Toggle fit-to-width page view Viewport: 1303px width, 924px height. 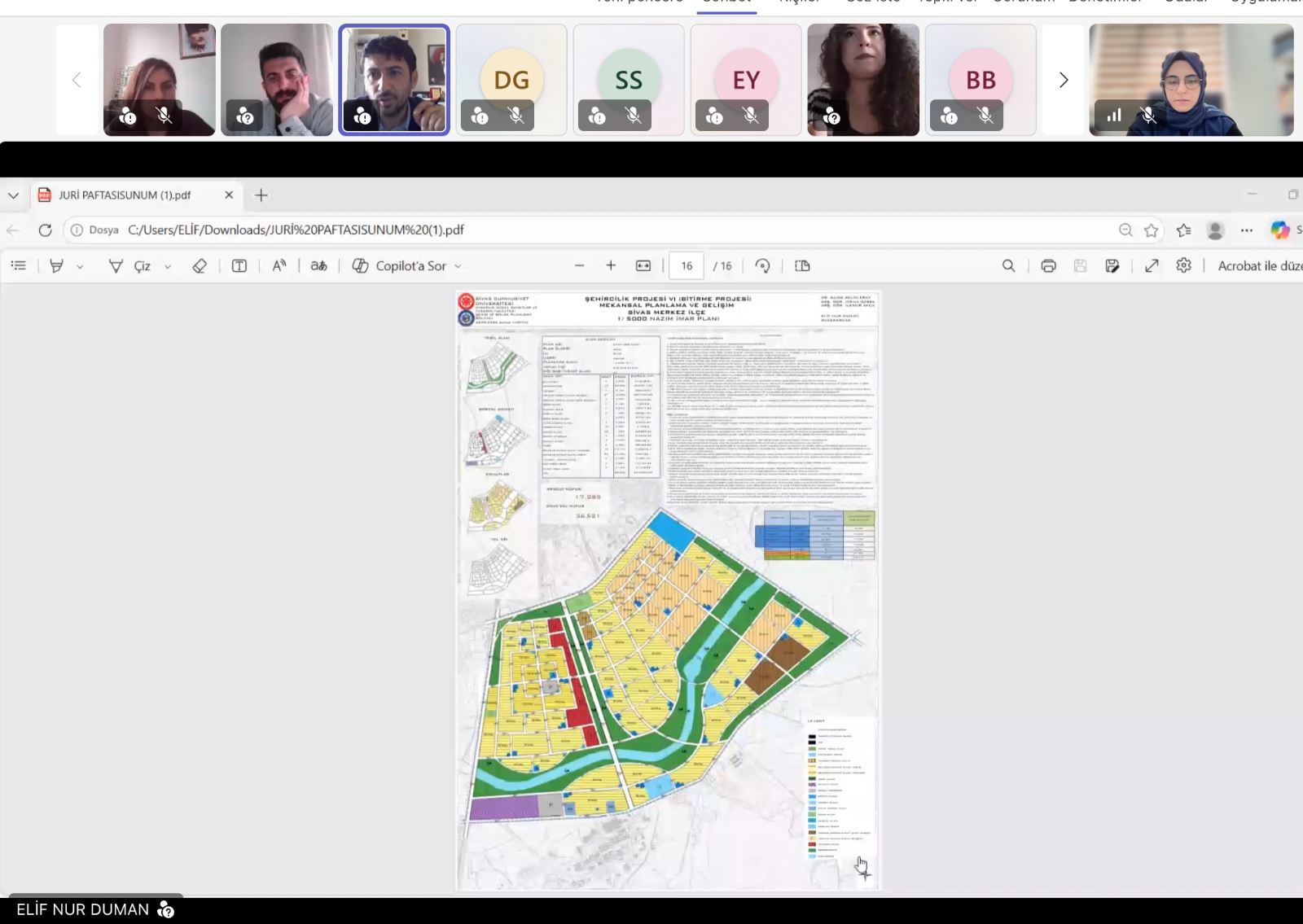(643, 265)
